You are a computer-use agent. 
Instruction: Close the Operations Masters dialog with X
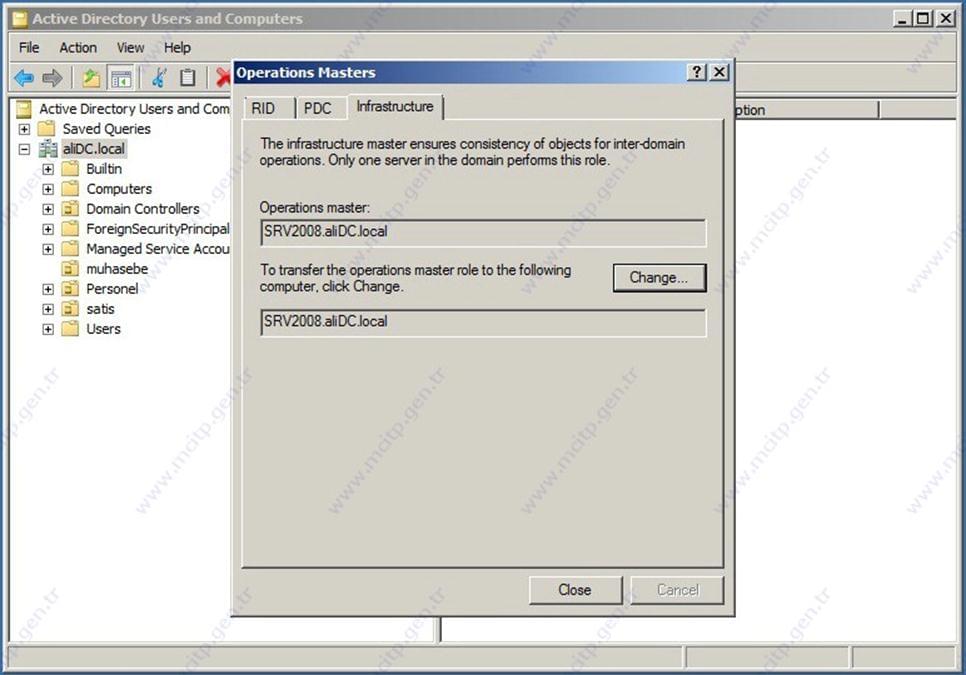coord(720,72)
